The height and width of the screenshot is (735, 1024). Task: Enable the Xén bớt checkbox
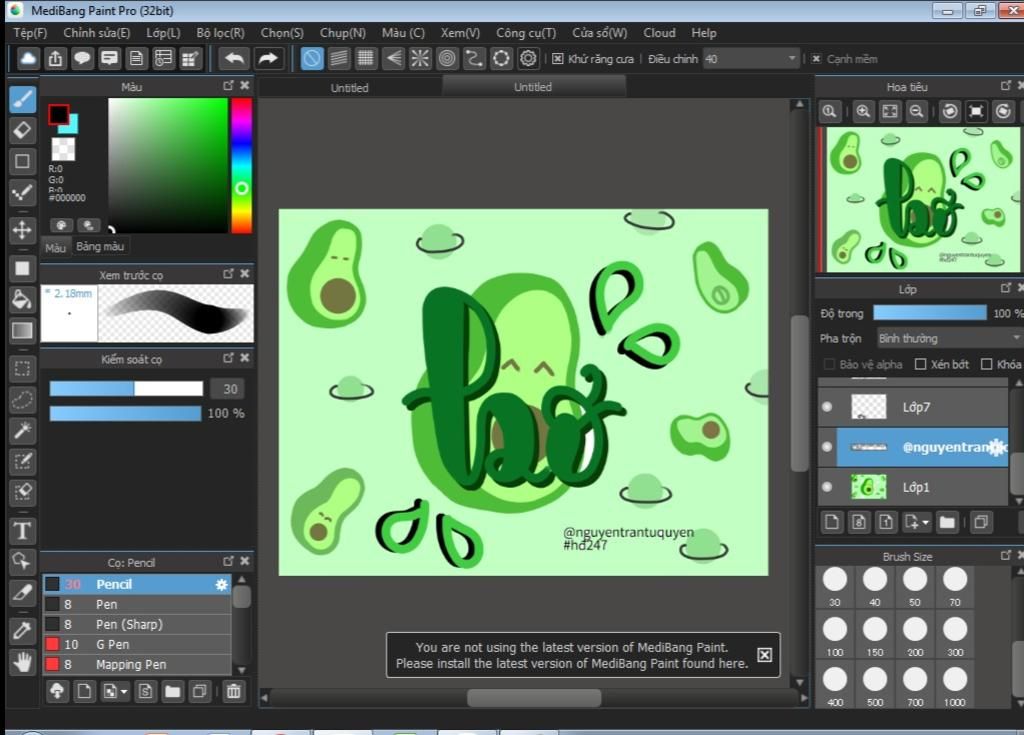920,365
